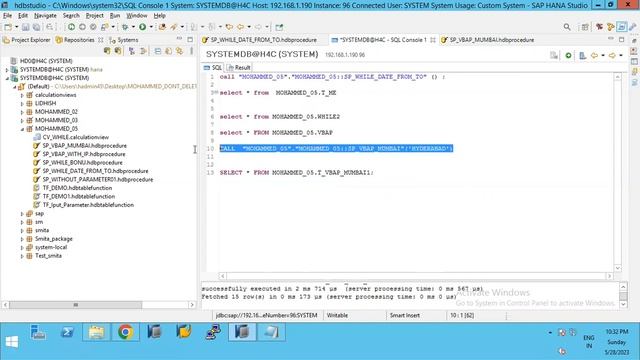Image resolution: width=640 pixels, height=360 pixels.
Task: Click the highlighted perspective icon at top right
Action: click(621, 27)
